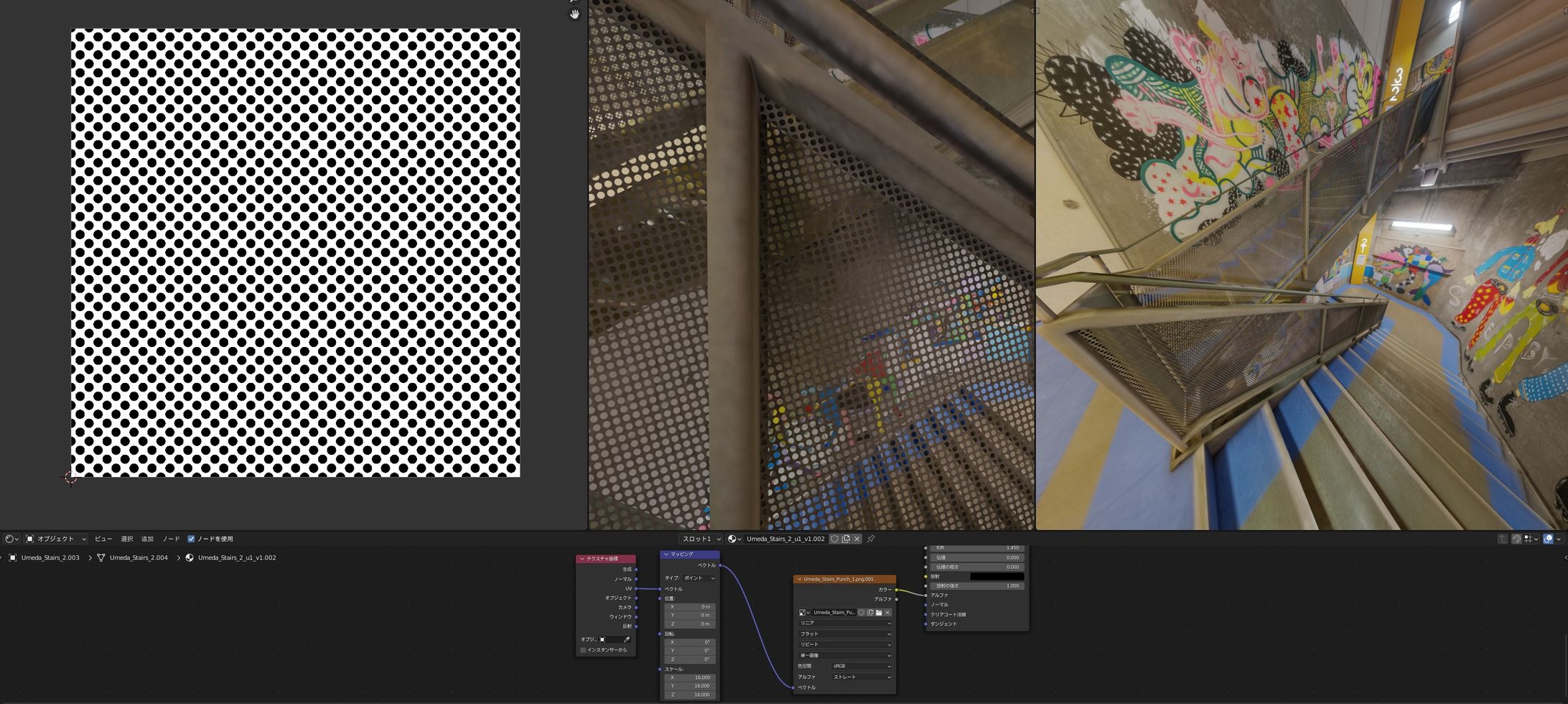Click the pin material icon in header
Image resolution: width=1568 pixels, height=704 pixels.
click(x=871, y=539)
